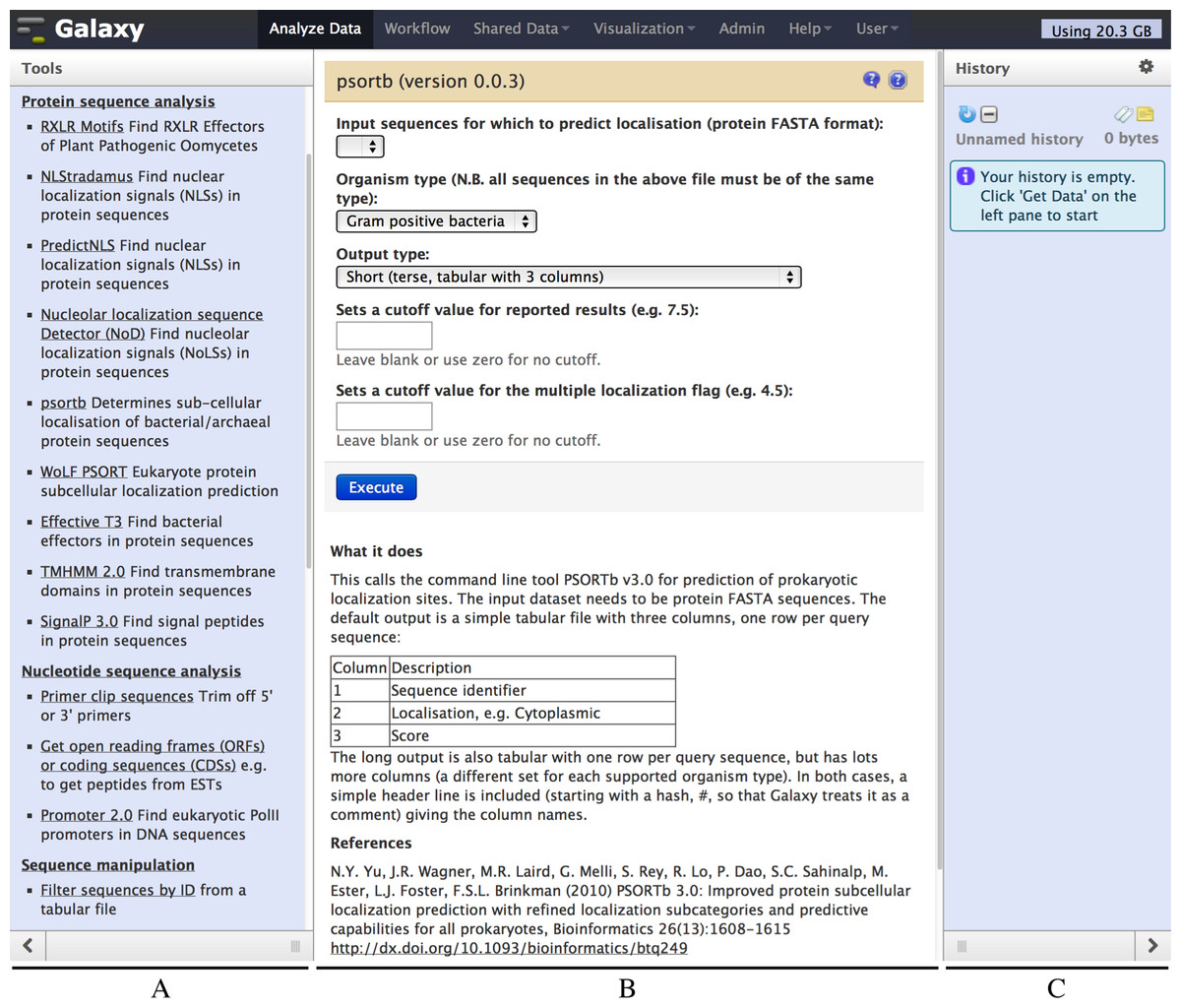1181x1008 pixels.
Task: Click the Galaxy logo in the masthead
Action: click(x=81, y=30)
